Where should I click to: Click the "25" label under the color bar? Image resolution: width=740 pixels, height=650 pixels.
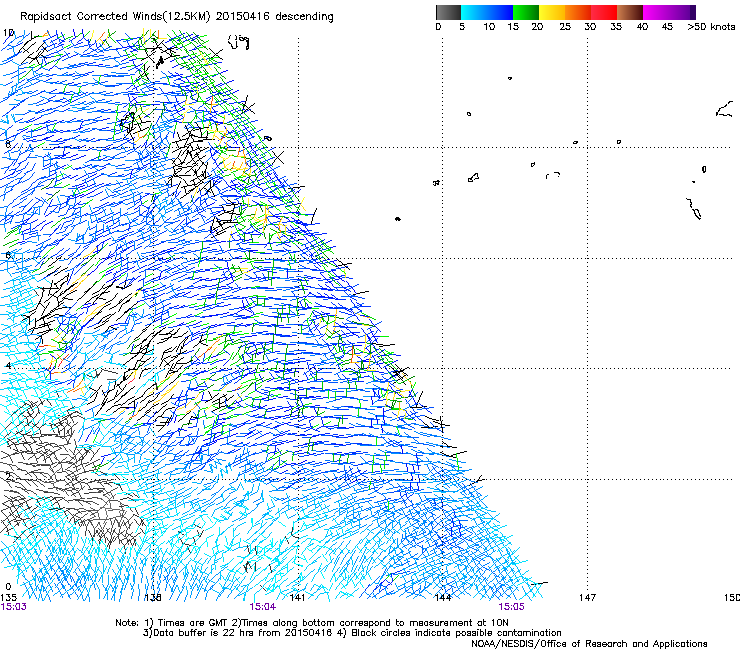(565, 27)
